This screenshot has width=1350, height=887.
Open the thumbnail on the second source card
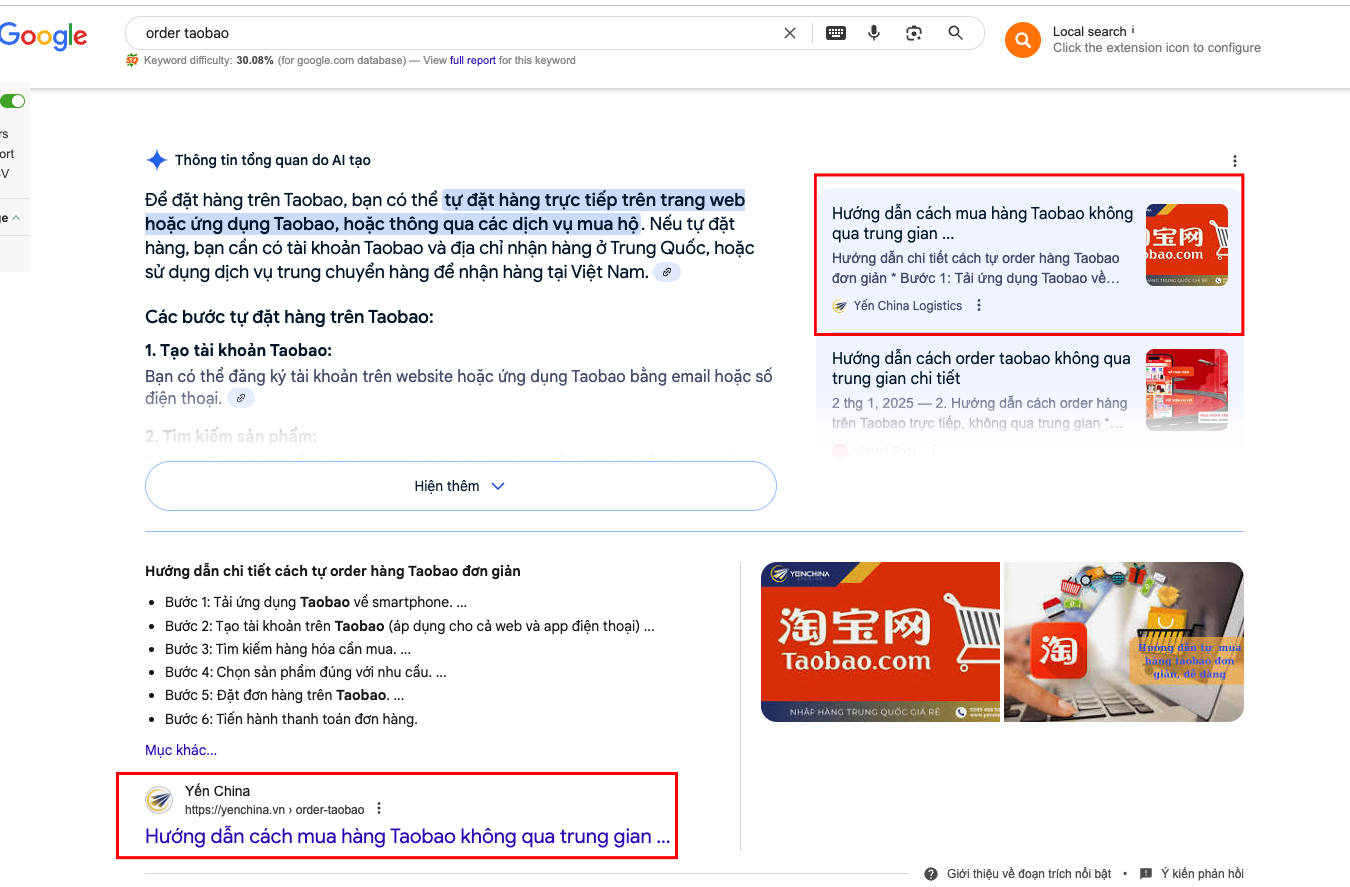[1187, 390]
